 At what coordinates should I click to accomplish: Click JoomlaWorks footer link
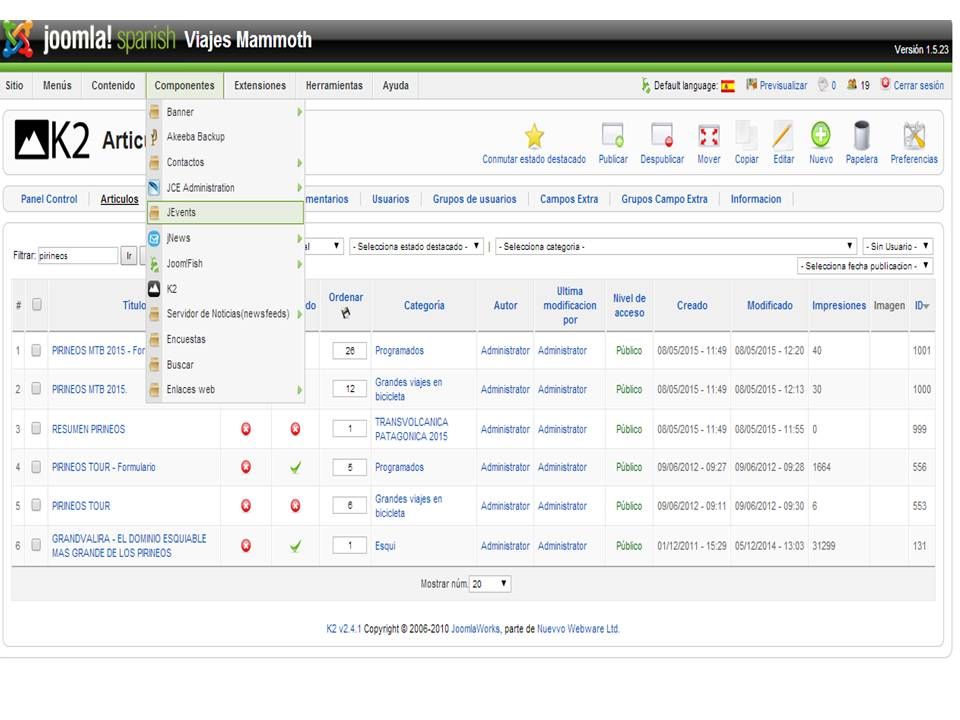(x=476, y=629)
